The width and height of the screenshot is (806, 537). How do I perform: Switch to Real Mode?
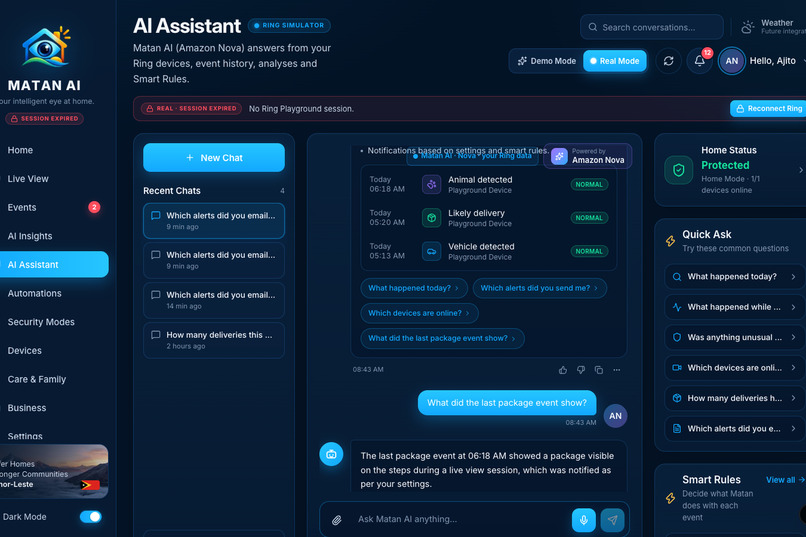pos(614,61)
